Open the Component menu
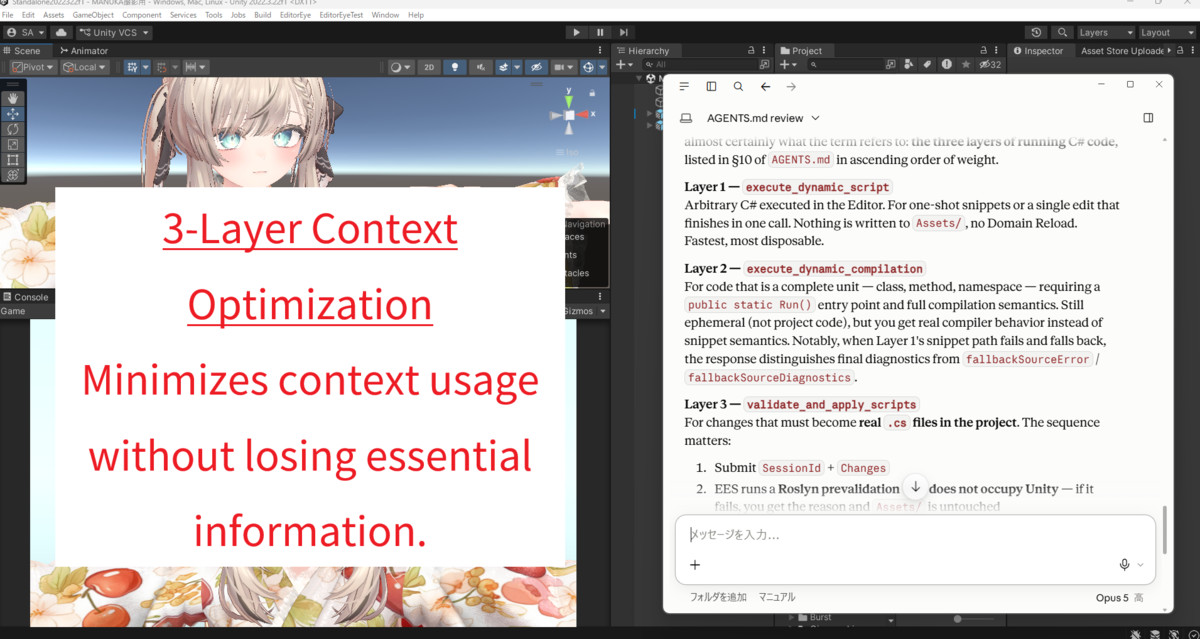The width and height of the screenshot is (1200, 639). 142,16
